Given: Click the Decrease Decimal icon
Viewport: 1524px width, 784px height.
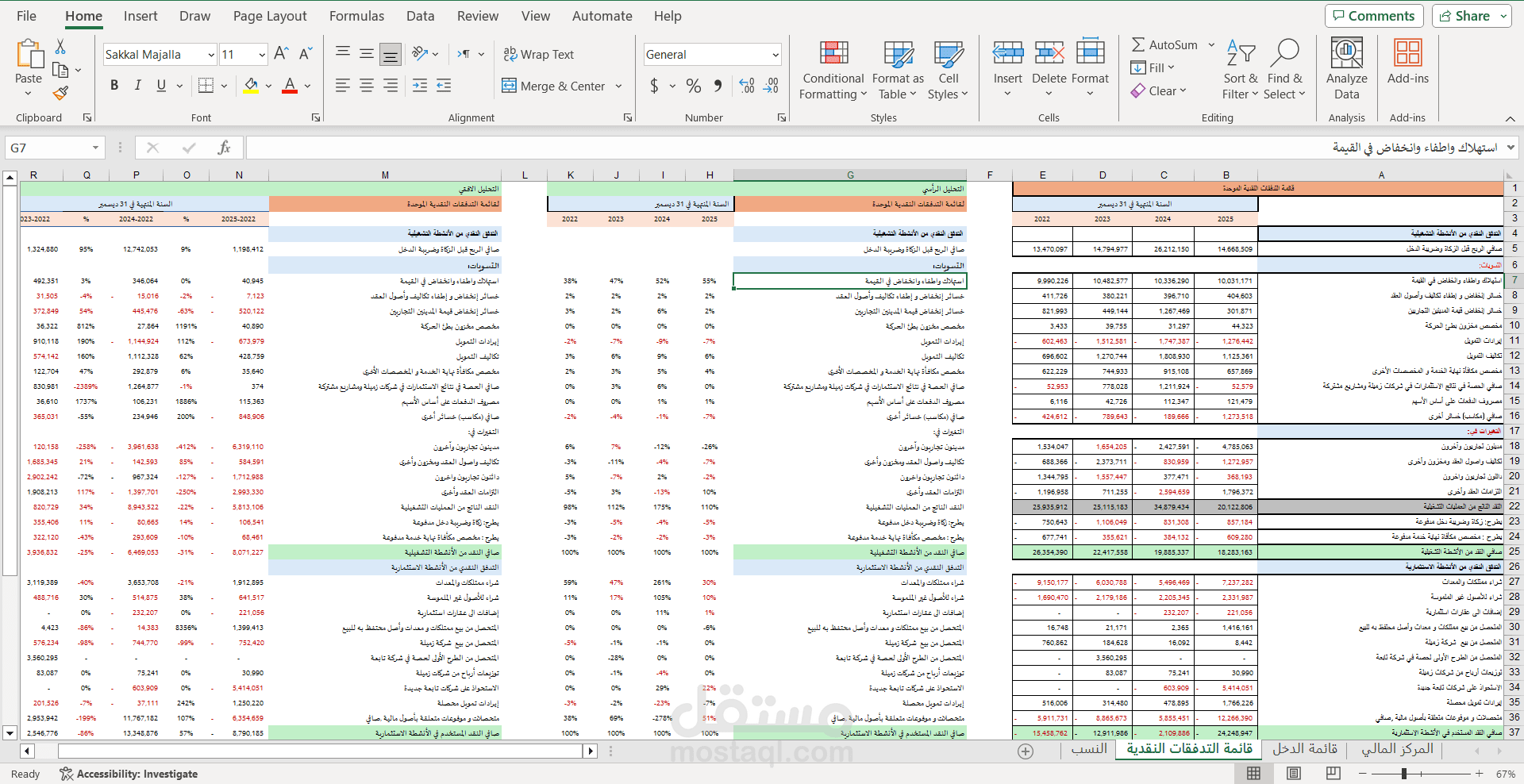Looking at the screenshot, I should pos(771,86).
